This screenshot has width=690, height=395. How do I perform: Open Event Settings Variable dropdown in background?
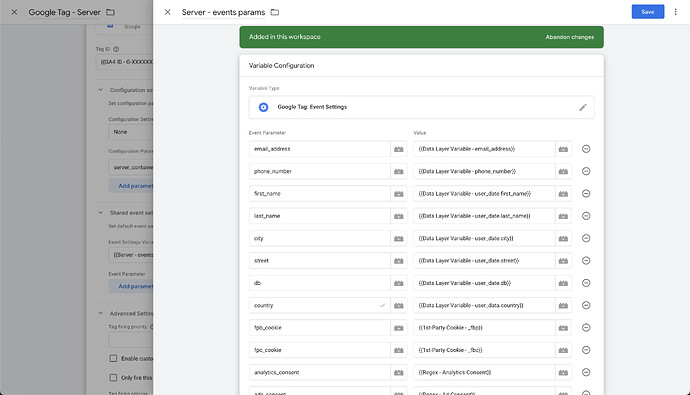pos(131,255)
